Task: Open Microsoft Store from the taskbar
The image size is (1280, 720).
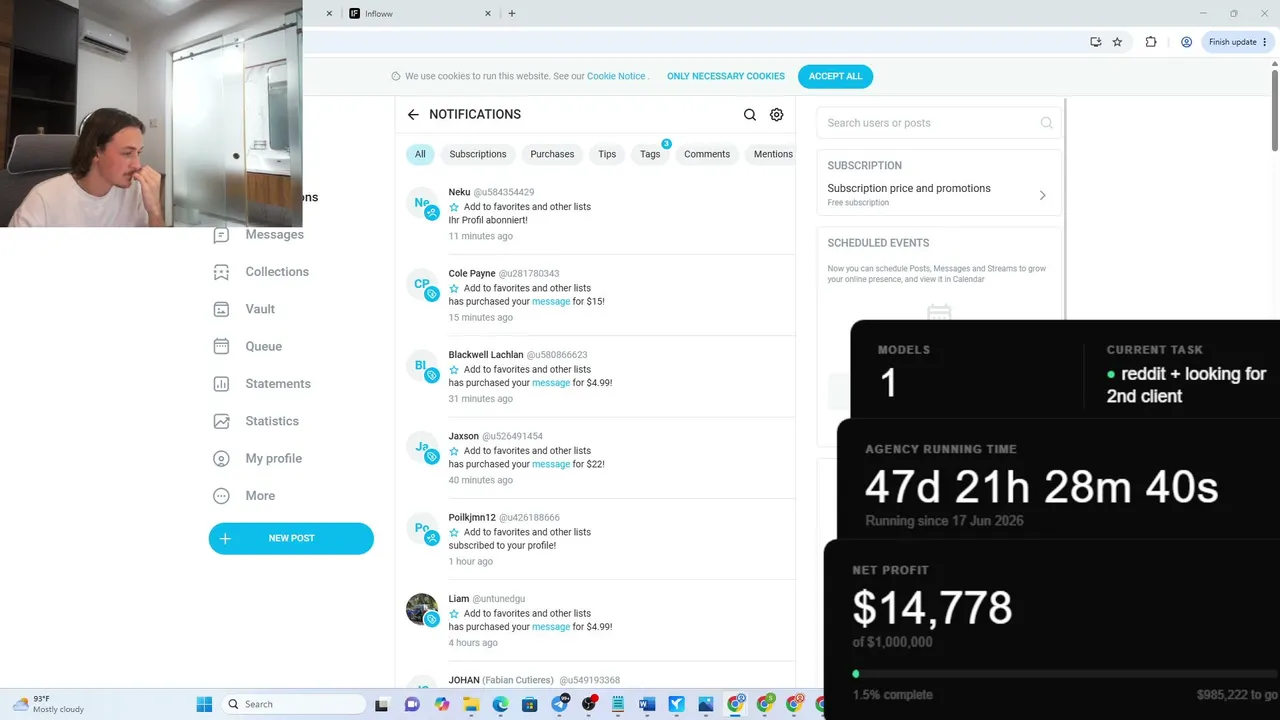Action: [530, 704]
